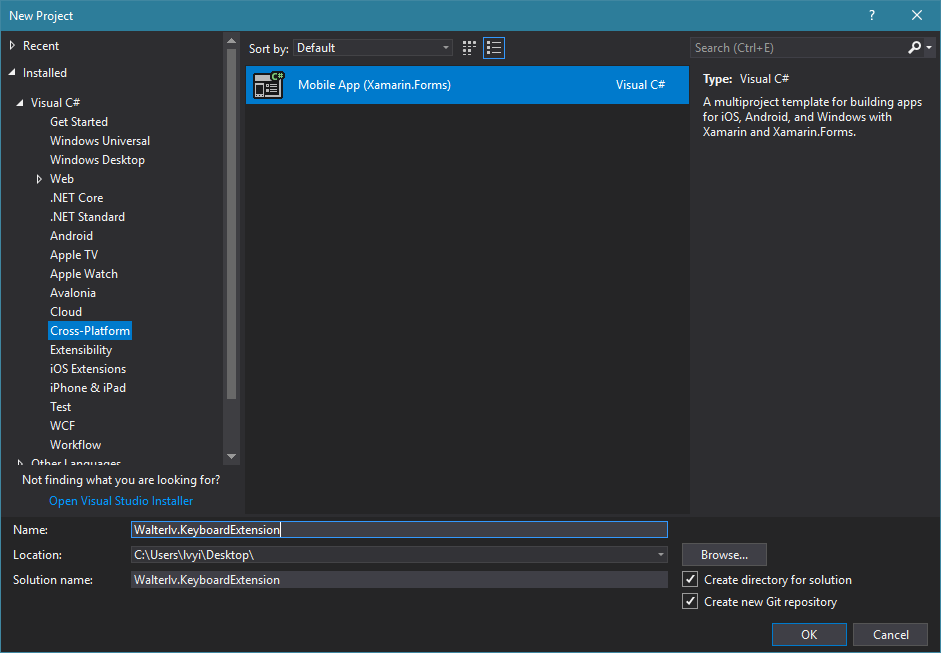
Task: Expand the Other Languages node
Action: [x=20, y=463]
